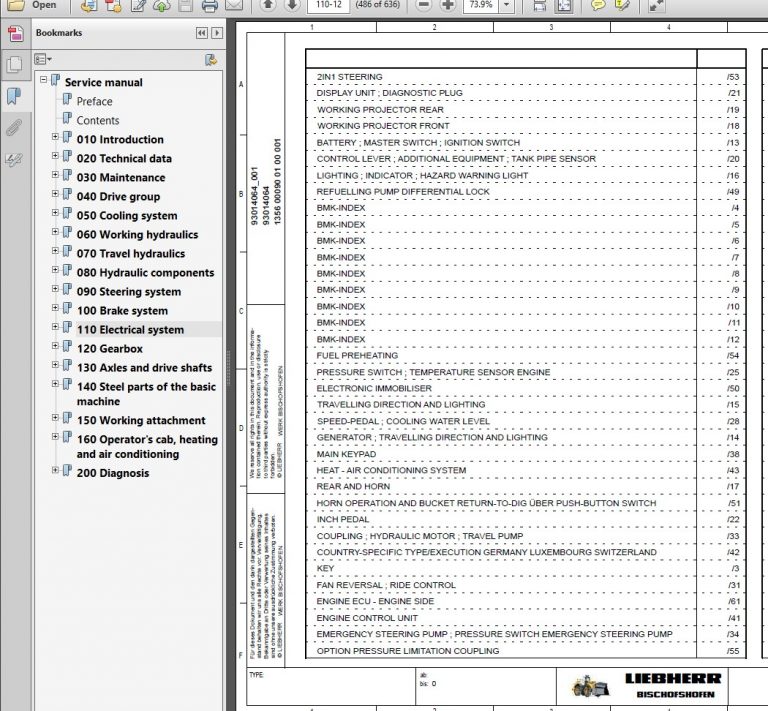The image size is (768, 711).
Task: Click 'FUEL PREHEATING' row text
Action: (357, 356)
